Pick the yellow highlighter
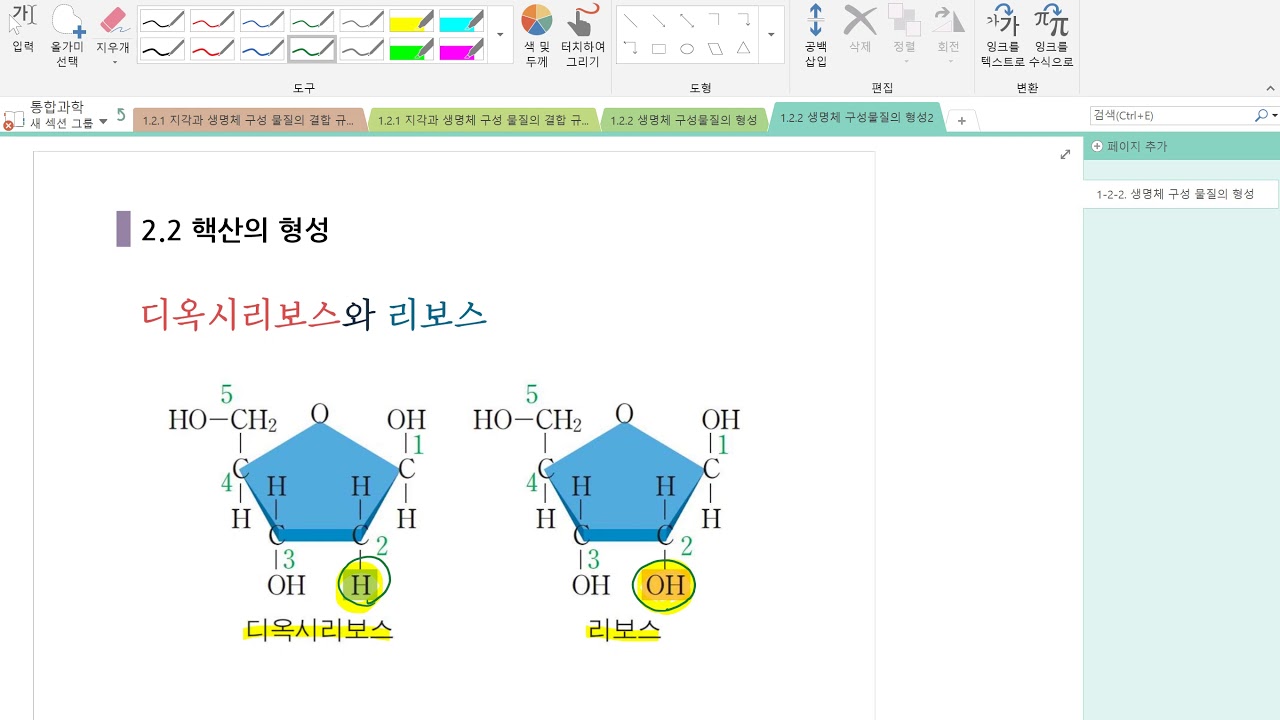Viewport: 1280px width, 720px height. 411,21
